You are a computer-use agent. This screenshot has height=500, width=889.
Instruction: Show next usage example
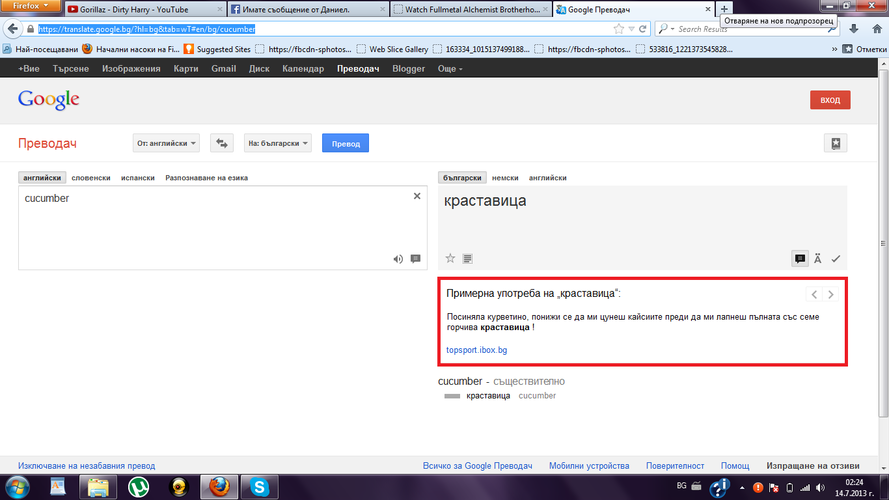click(831, 294)
